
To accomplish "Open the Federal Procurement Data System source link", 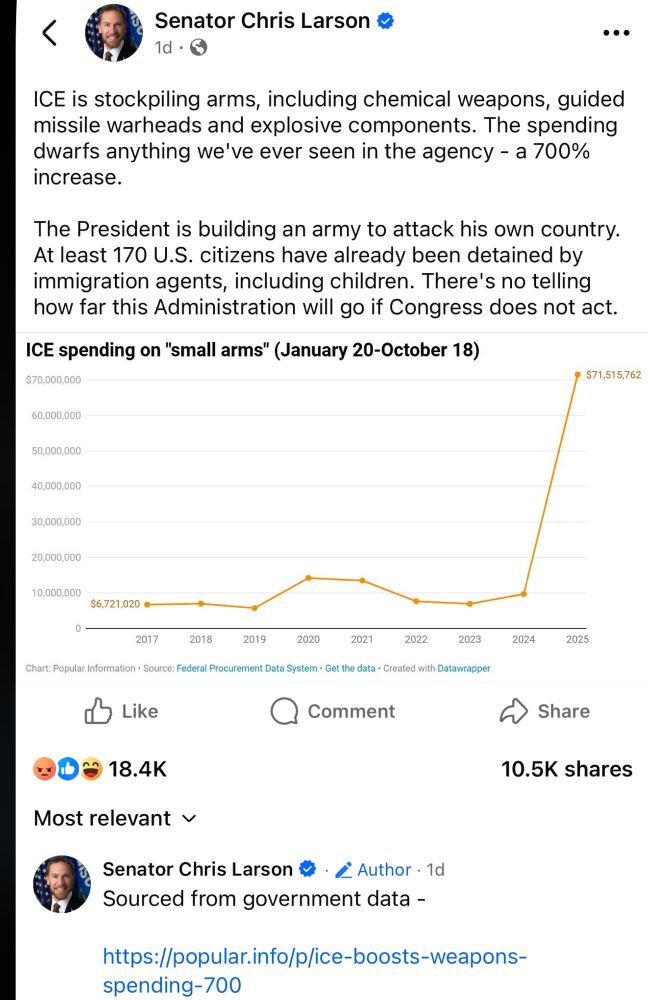I will (247, 668).
